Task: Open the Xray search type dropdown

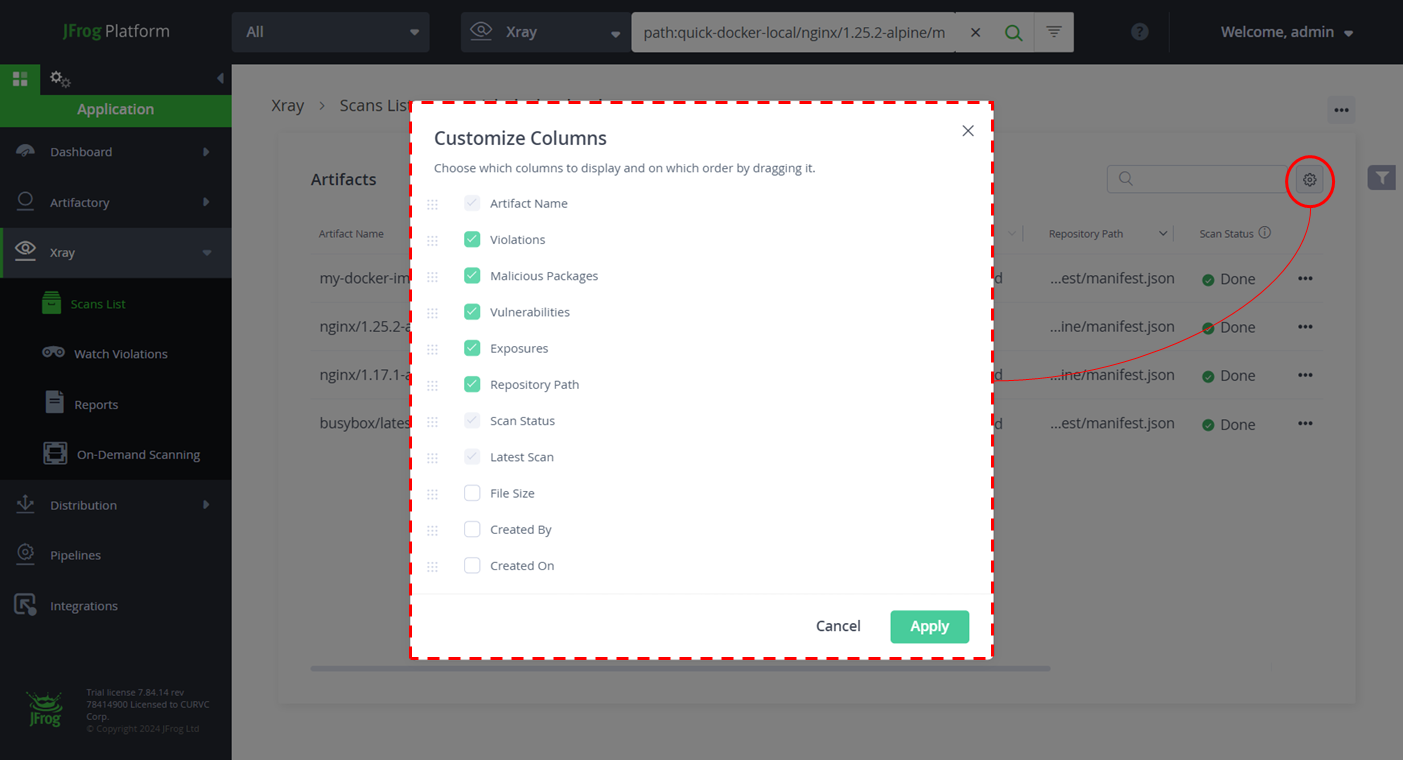Action: (x=545, y=32)
